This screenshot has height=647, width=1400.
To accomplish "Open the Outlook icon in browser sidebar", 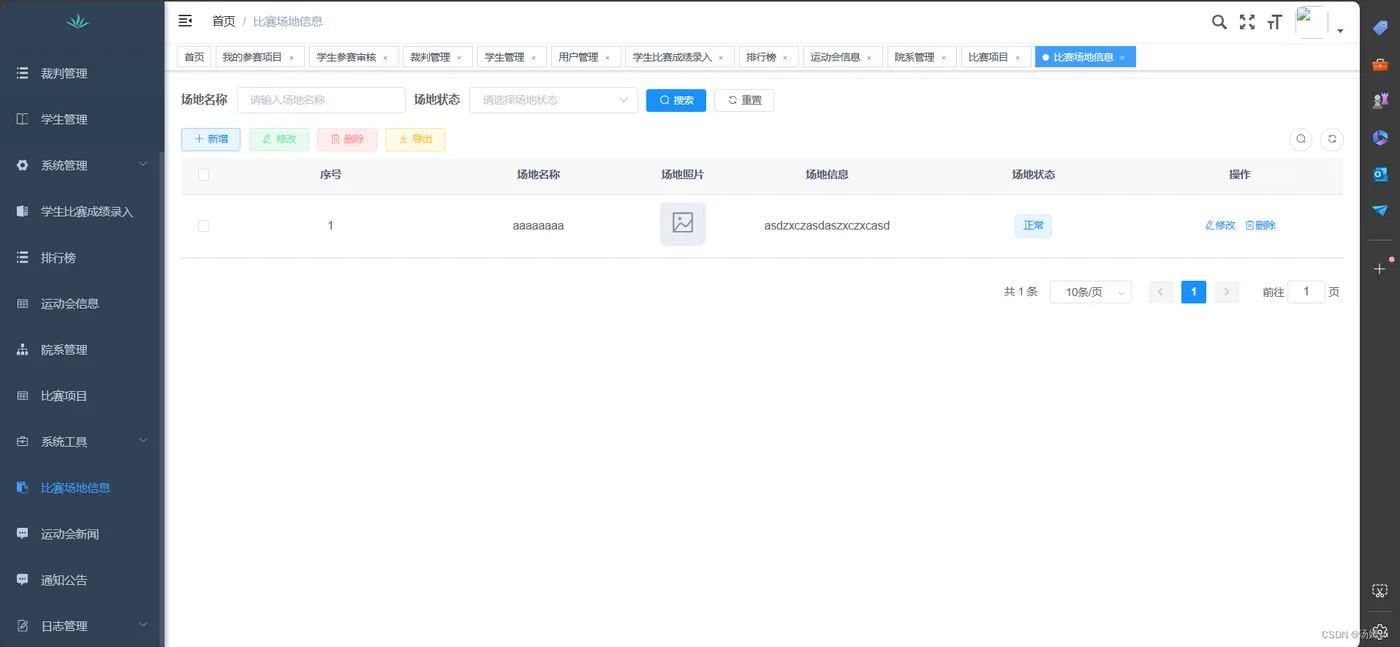I will click(1380, 174).
